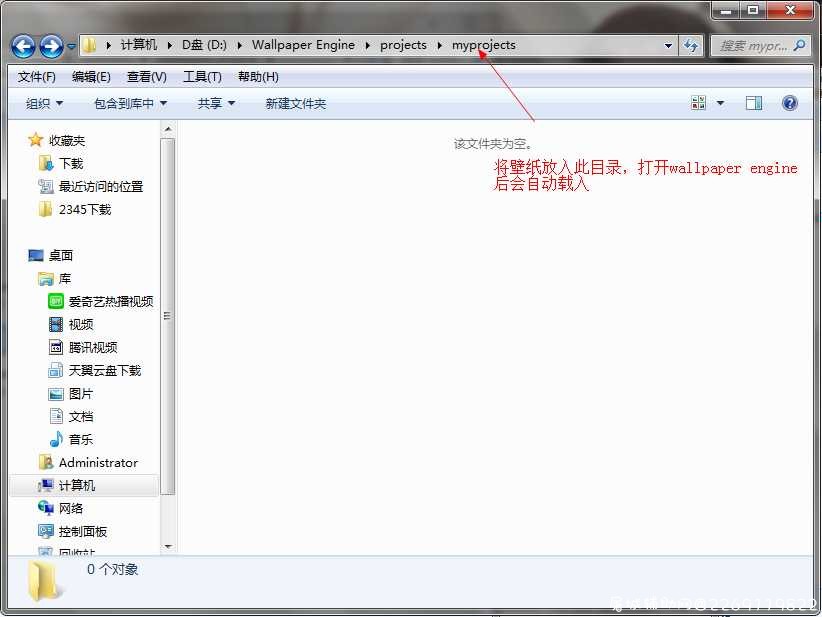
Task: Open 查看(V) menu
Action: coord(147,77)
